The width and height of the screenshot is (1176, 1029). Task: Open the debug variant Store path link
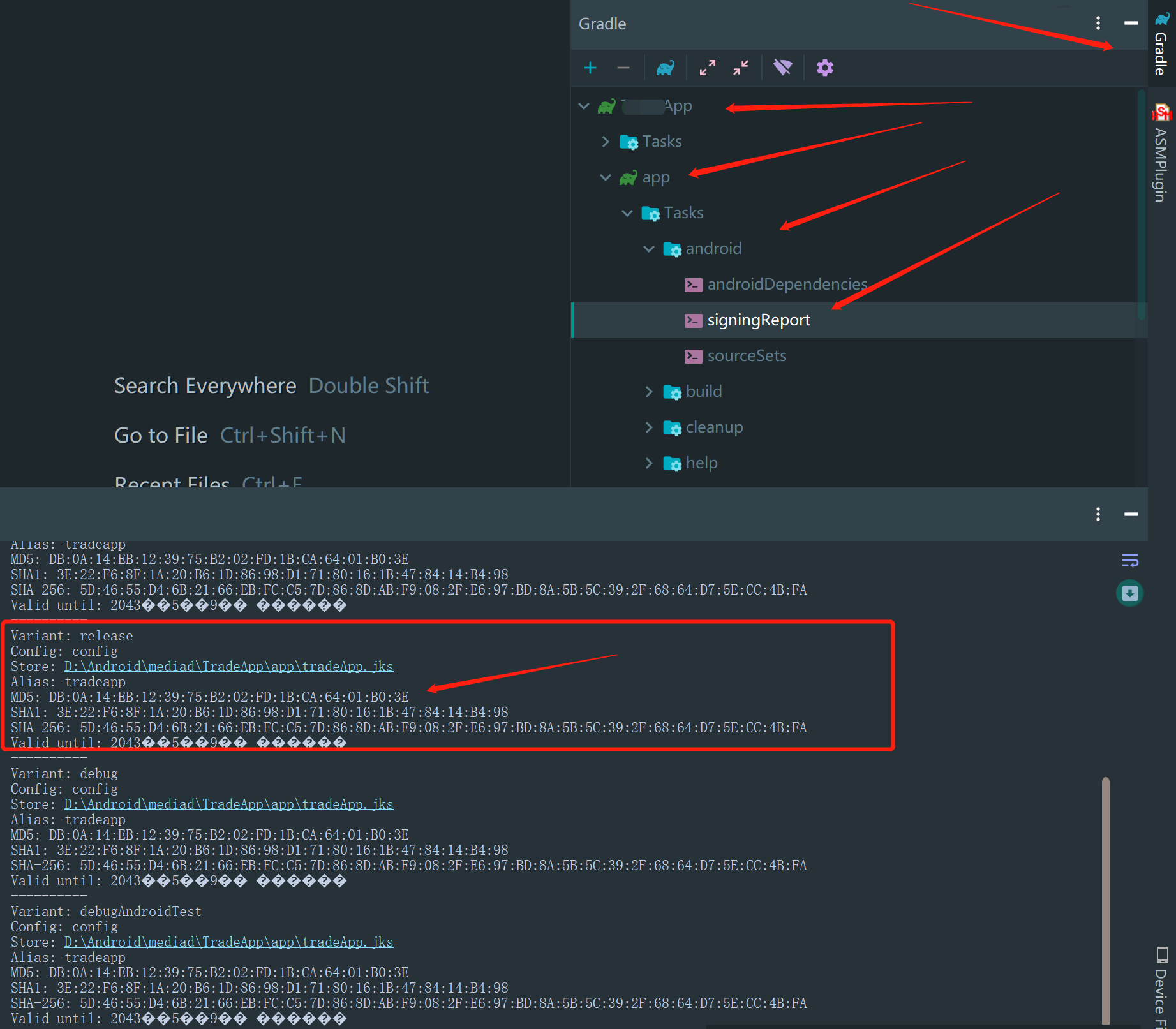coord(229,804)
